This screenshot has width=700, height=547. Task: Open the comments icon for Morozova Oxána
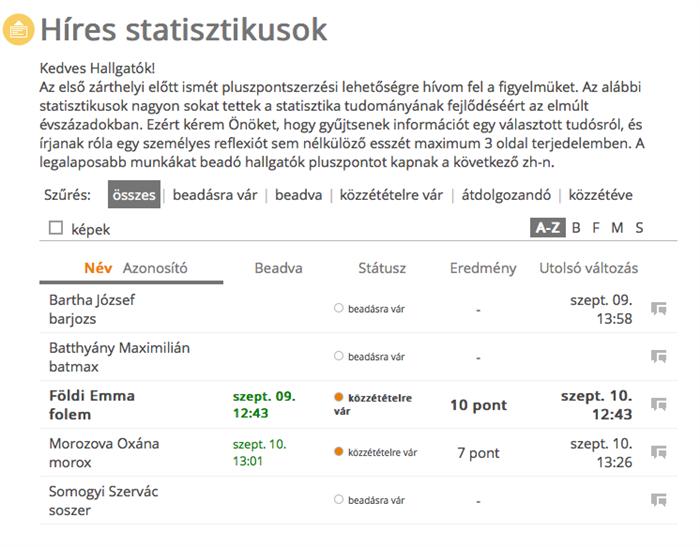[658, 452]
